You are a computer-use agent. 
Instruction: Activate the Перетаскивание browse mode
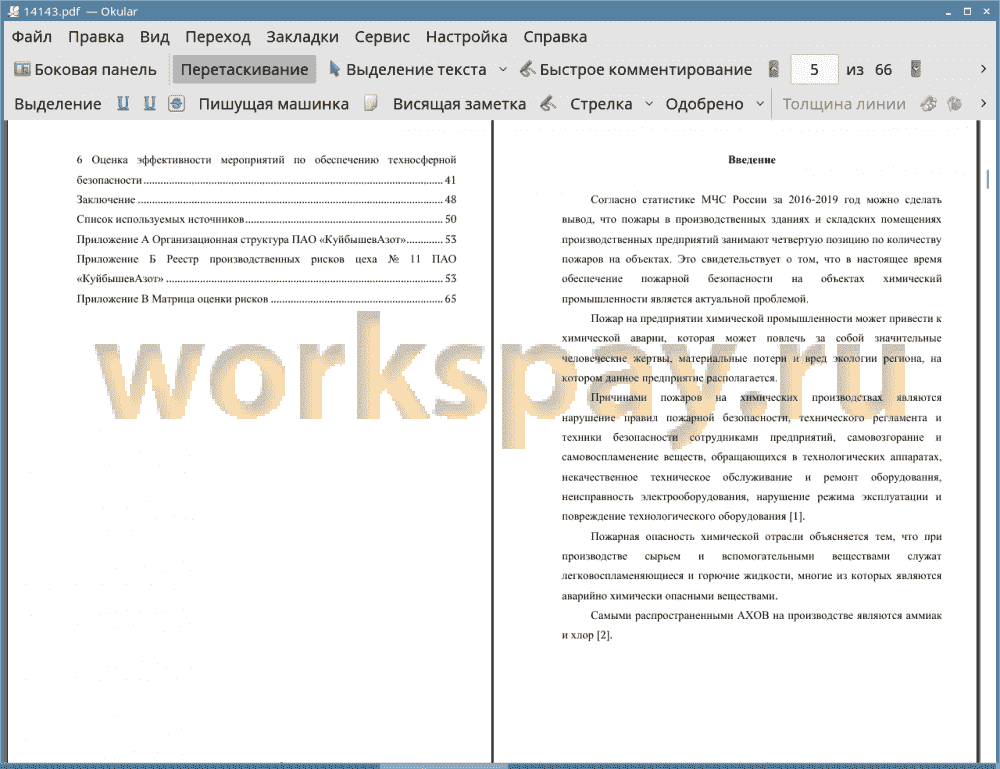click(244, 69)
